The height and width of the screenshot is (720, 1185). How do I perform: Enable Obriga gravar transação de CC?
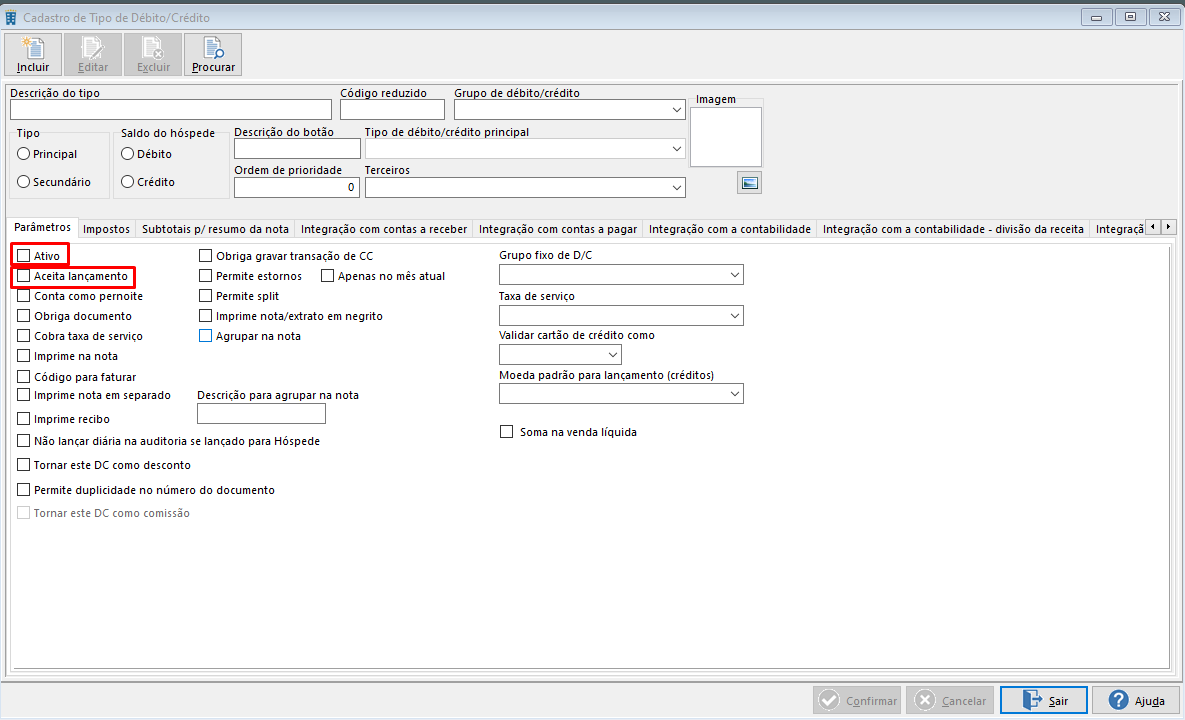click(x=206, y=256)
